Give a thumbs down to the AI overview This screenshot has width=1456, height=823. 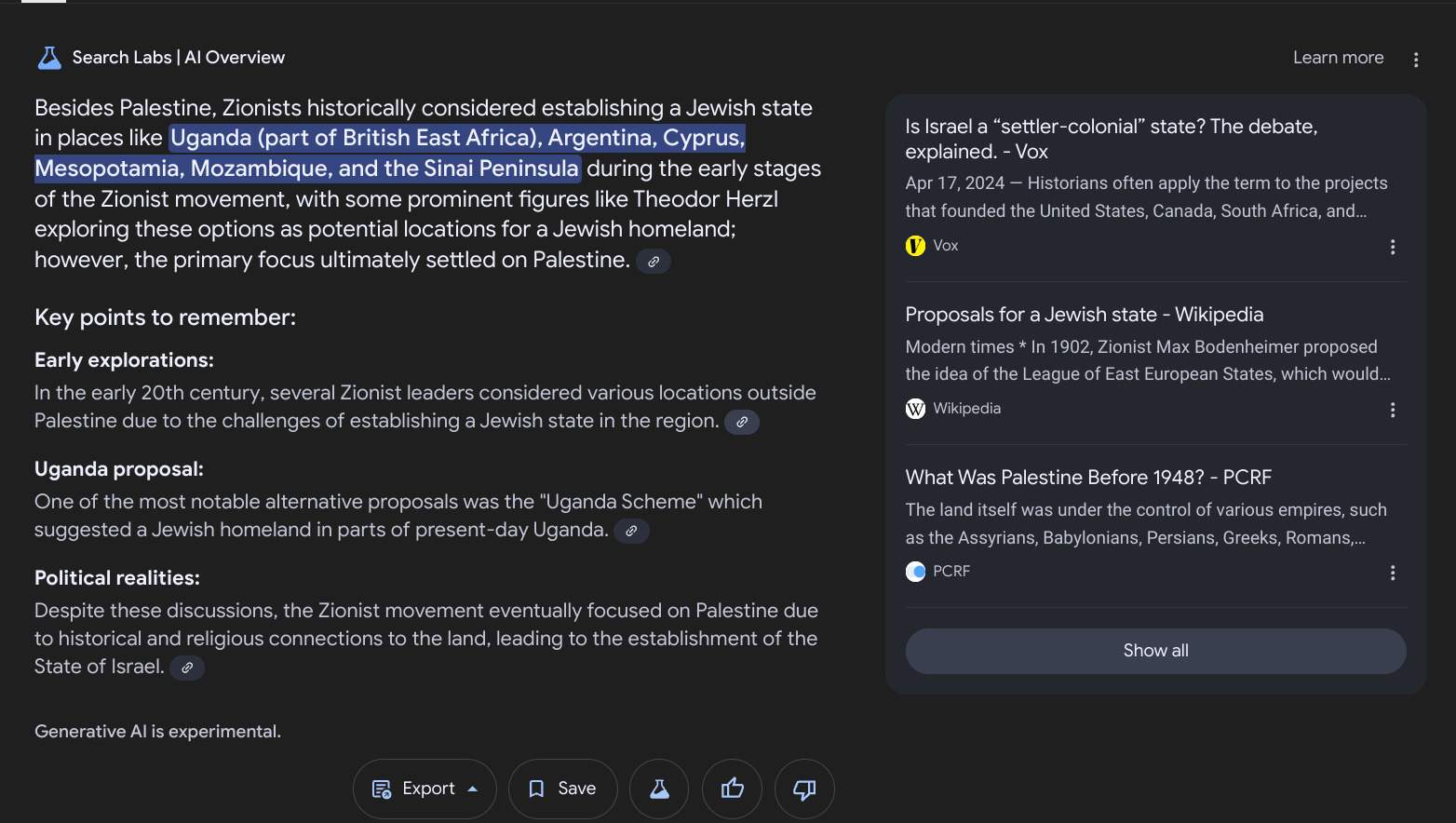tap(804, 789)
